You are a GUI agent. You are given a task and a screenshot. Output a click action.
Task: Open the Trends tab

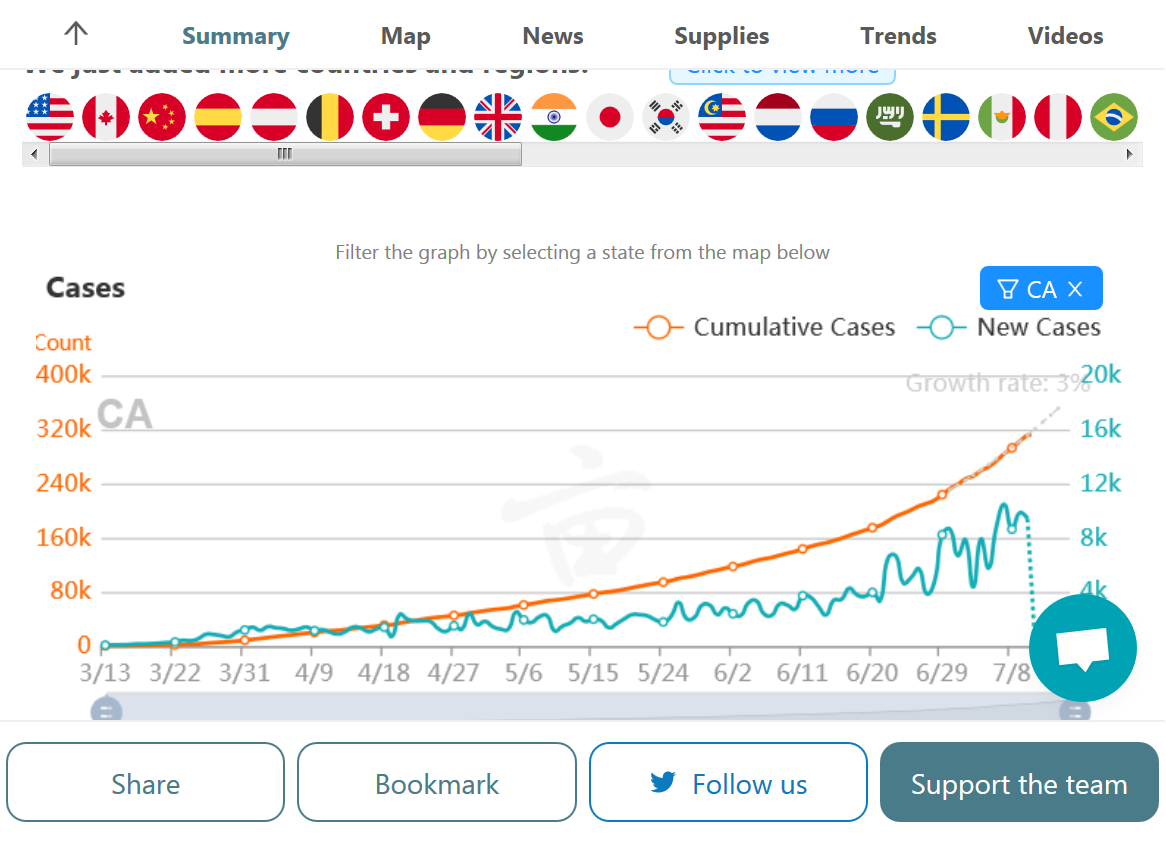click(898, 36)
